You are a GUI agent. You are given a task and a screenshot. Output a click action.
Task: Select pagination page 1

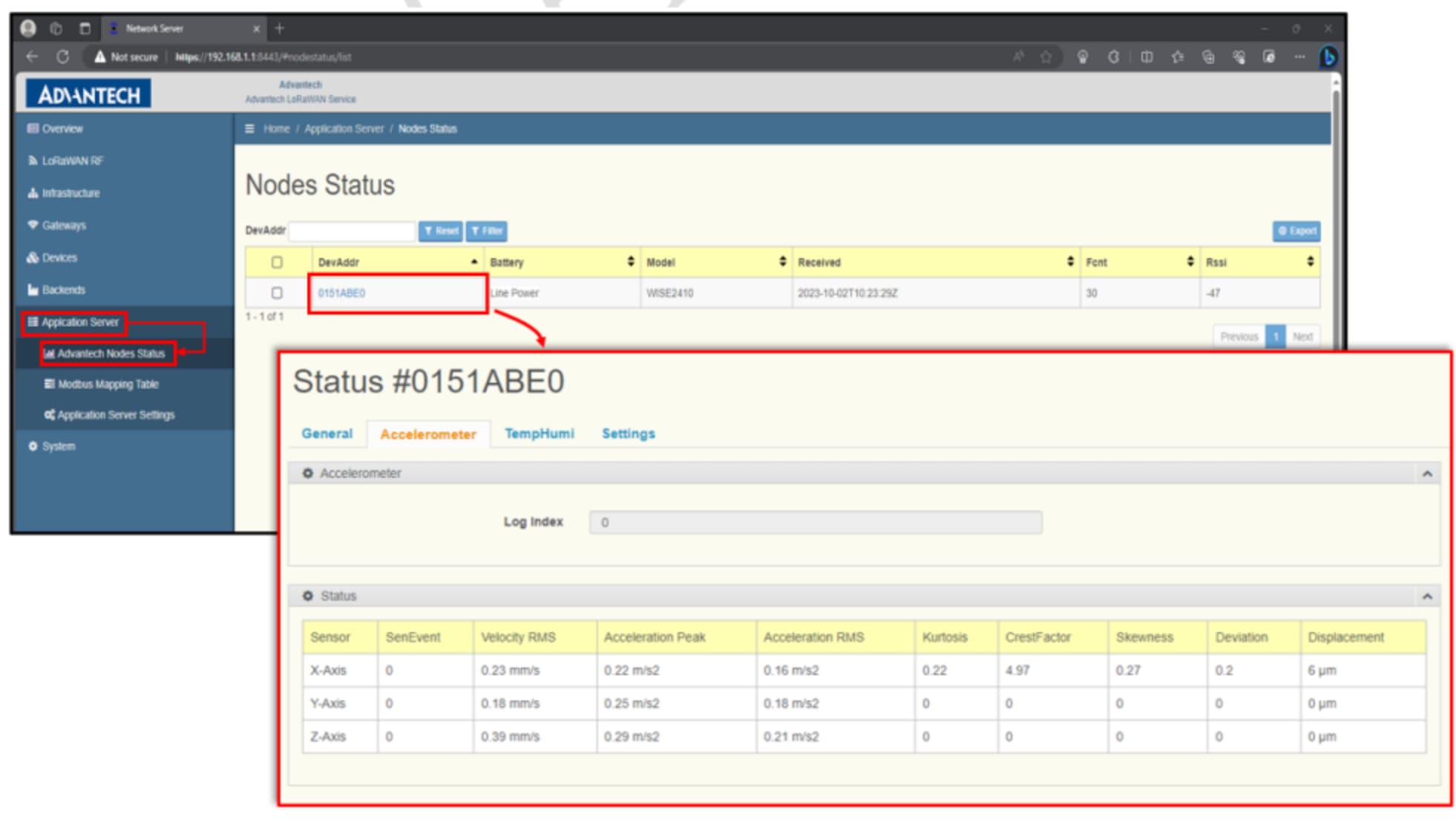(x=1275, y=336)
